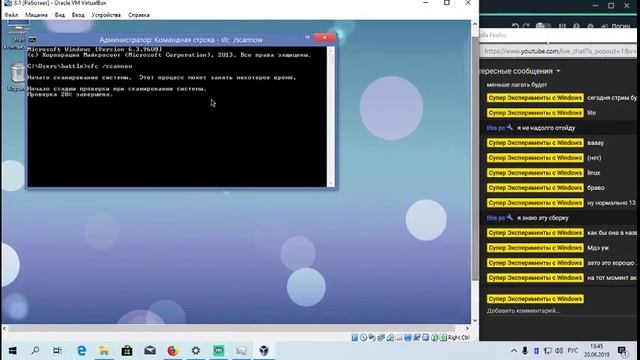Open the Recycle Bin on the VM desktop
Viewport: 640px width, 360px height.
pyautogui.click(x=17, y=76)
